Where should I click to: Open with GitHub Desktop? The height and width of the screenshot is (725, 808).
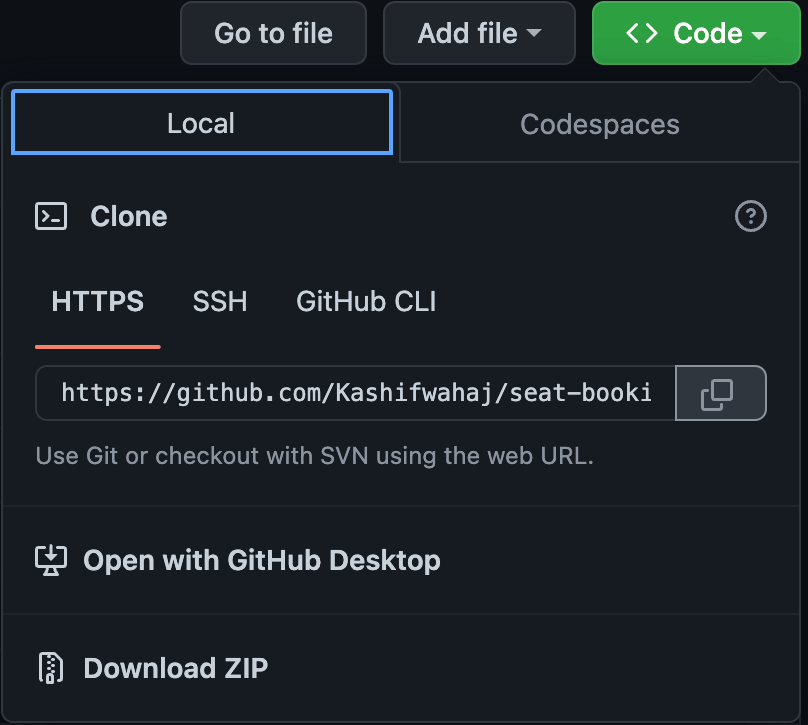coord(261,560)
